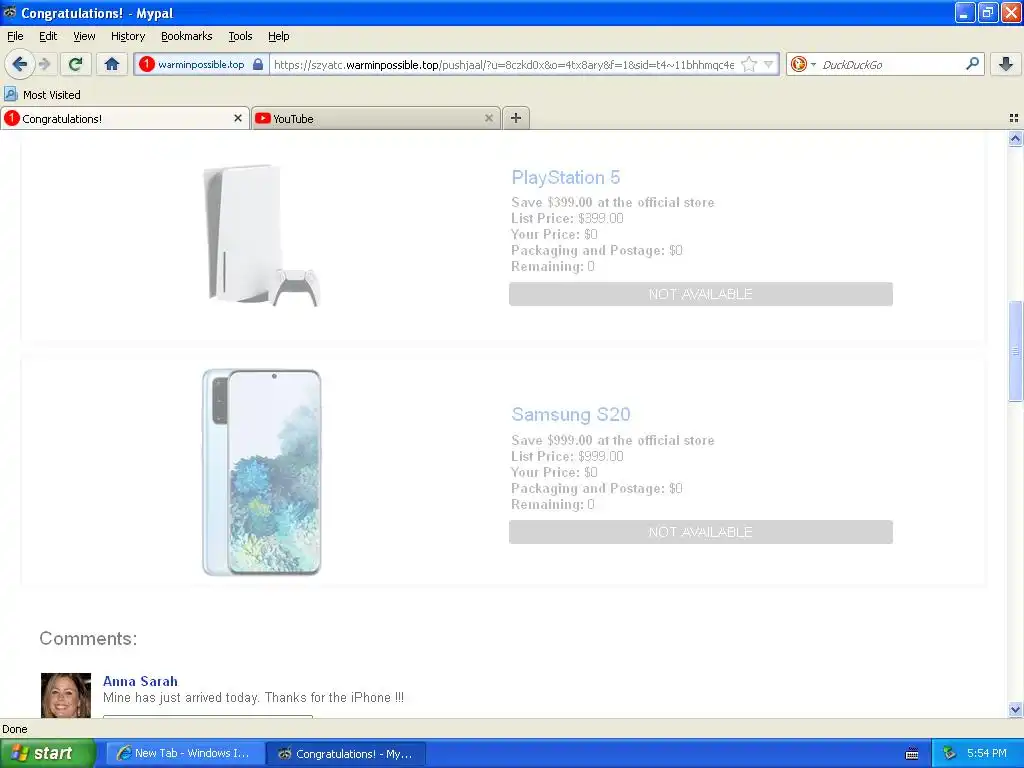
Task: Click PlayStation 5 NOT AVAILABLE button
Action: click(x=701, y=294)
